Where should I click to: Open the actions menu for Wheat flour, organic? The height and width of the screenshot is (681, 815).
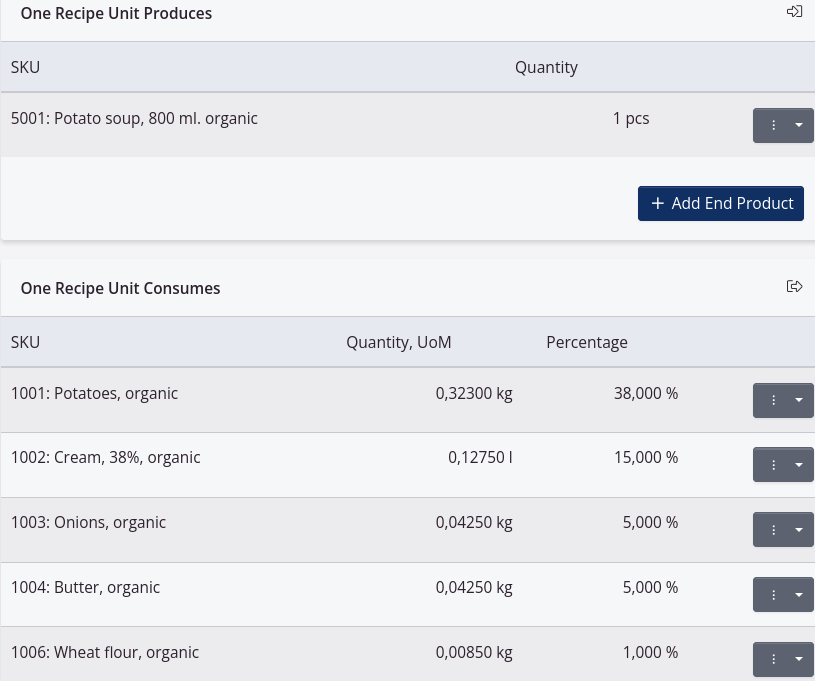(773, 659)
